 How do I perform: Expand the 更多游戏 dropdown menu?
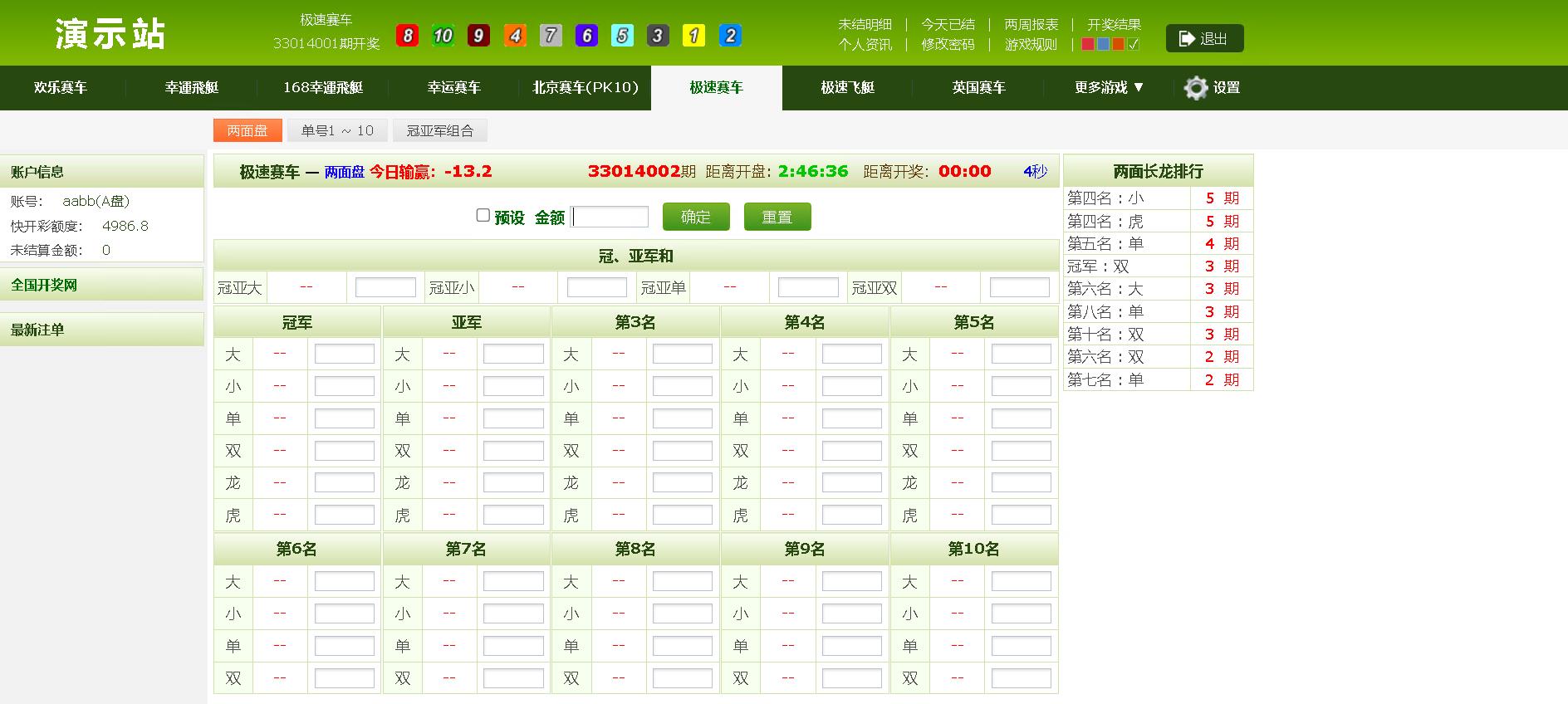pos(1109,87)
